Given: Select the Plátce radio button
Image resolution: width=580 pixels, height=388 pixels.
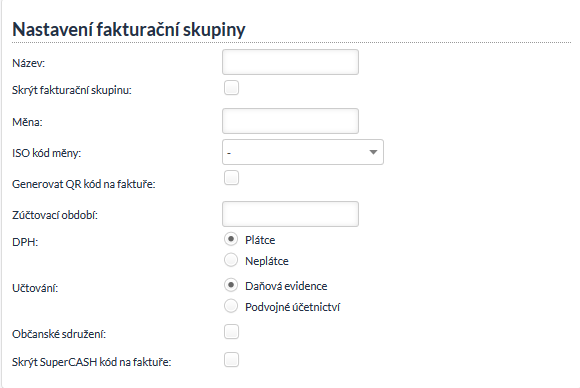Looking at the screenshot, I should 231,239.
